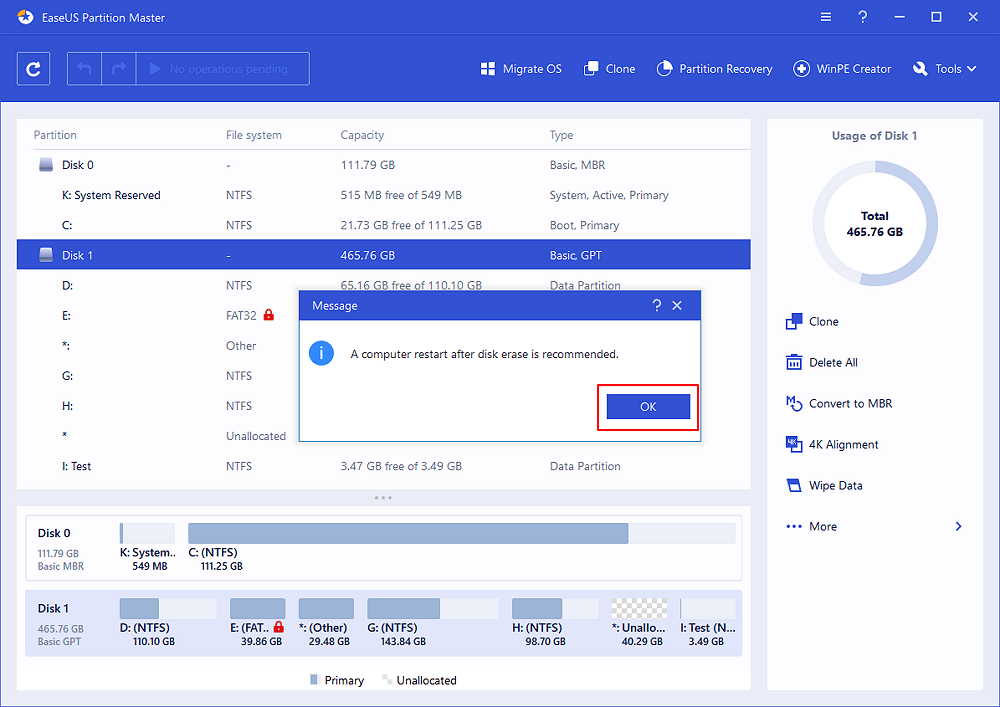The image size is (1000, 707).
Task: Click the Type column header
Action: tap(561, 135)
